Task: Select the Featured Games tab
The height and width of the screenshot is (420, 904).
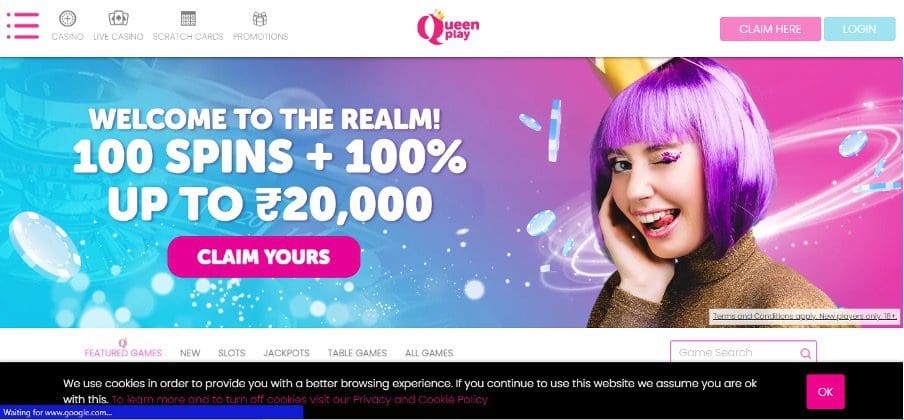Action: pos(123,352)
